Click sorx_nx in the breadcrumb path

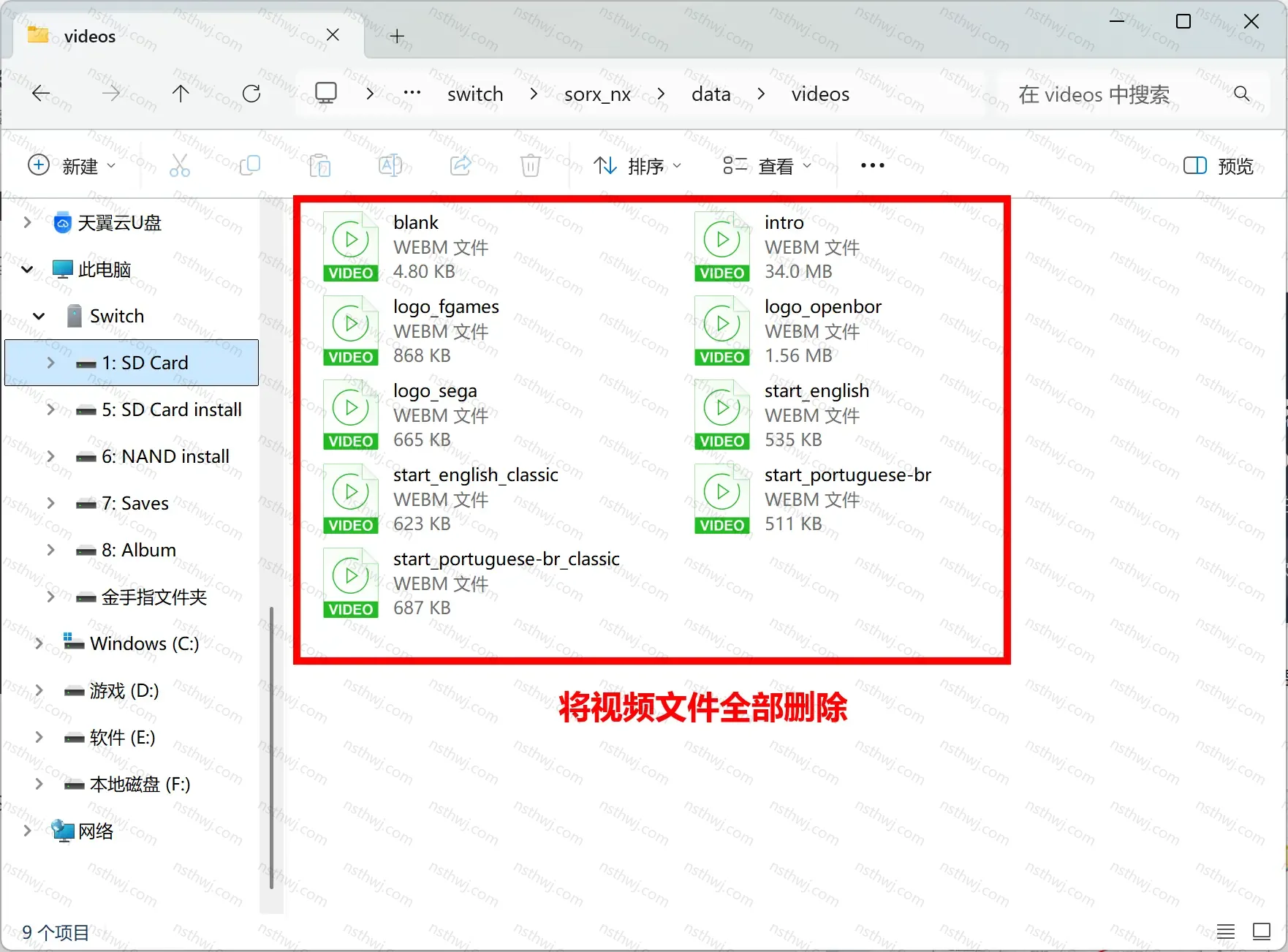(x=597, y=94)
